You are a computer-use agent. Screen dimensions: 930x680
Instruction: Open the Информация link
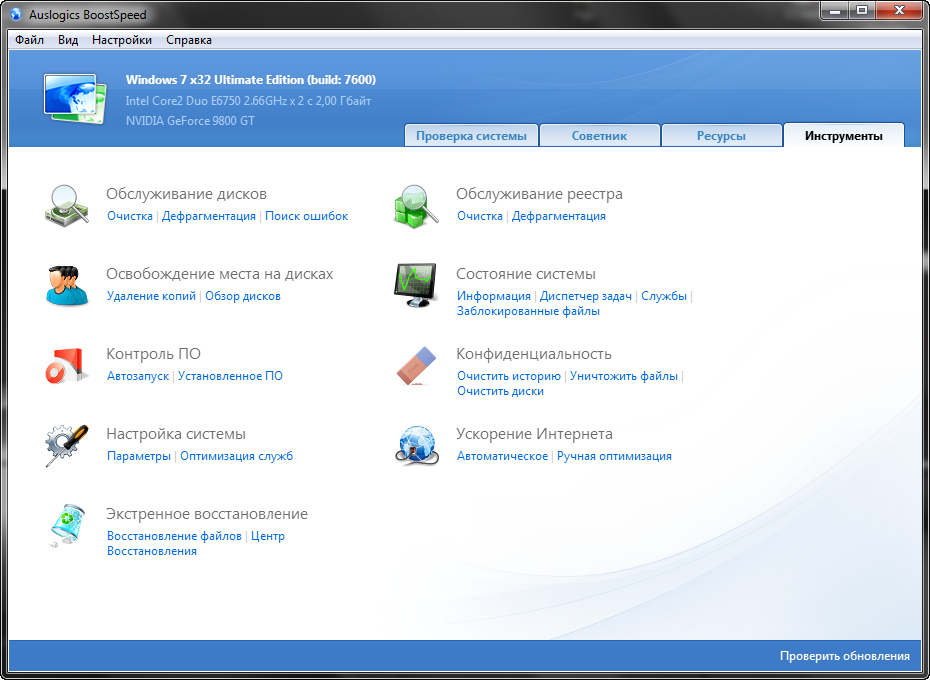[x=493, y=296]
